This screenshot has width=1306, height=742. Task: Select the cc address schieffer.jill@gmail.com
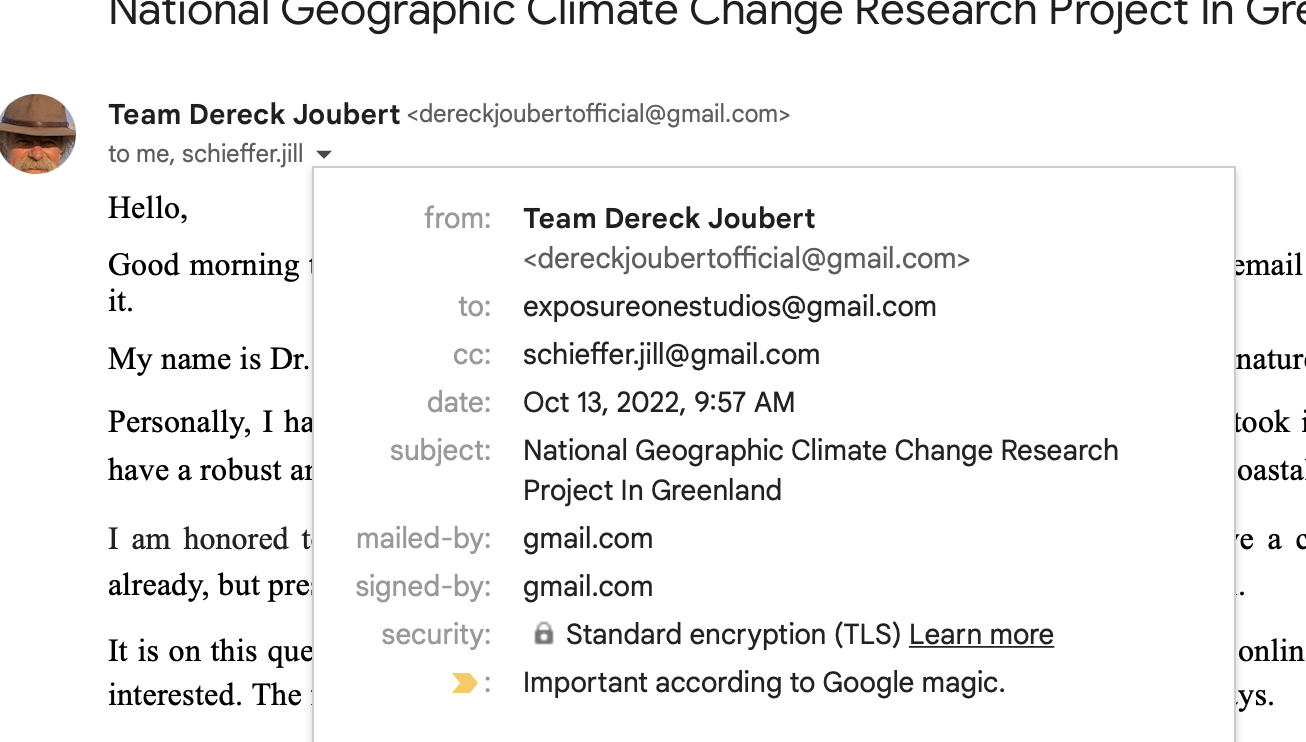[671, 355]
